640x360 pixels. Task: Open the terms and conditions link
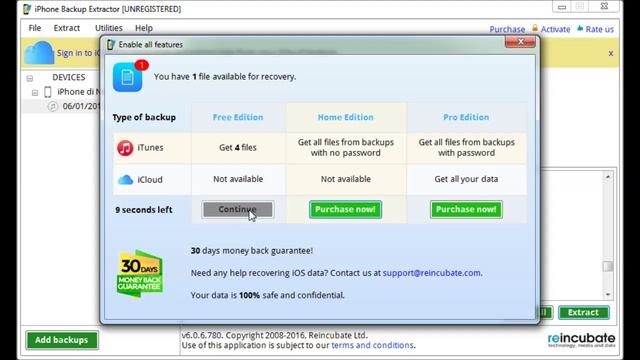pyautogui.click(x=372, y=345)
